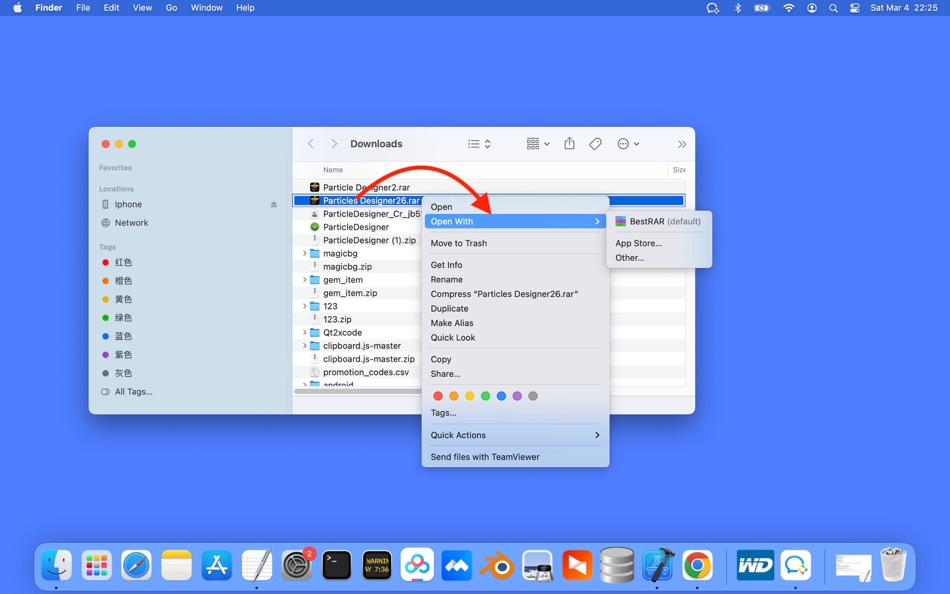The height and width of the screenshot is (594, 950).
Task: Expand the gem_item folder
Action: point(307,280)
